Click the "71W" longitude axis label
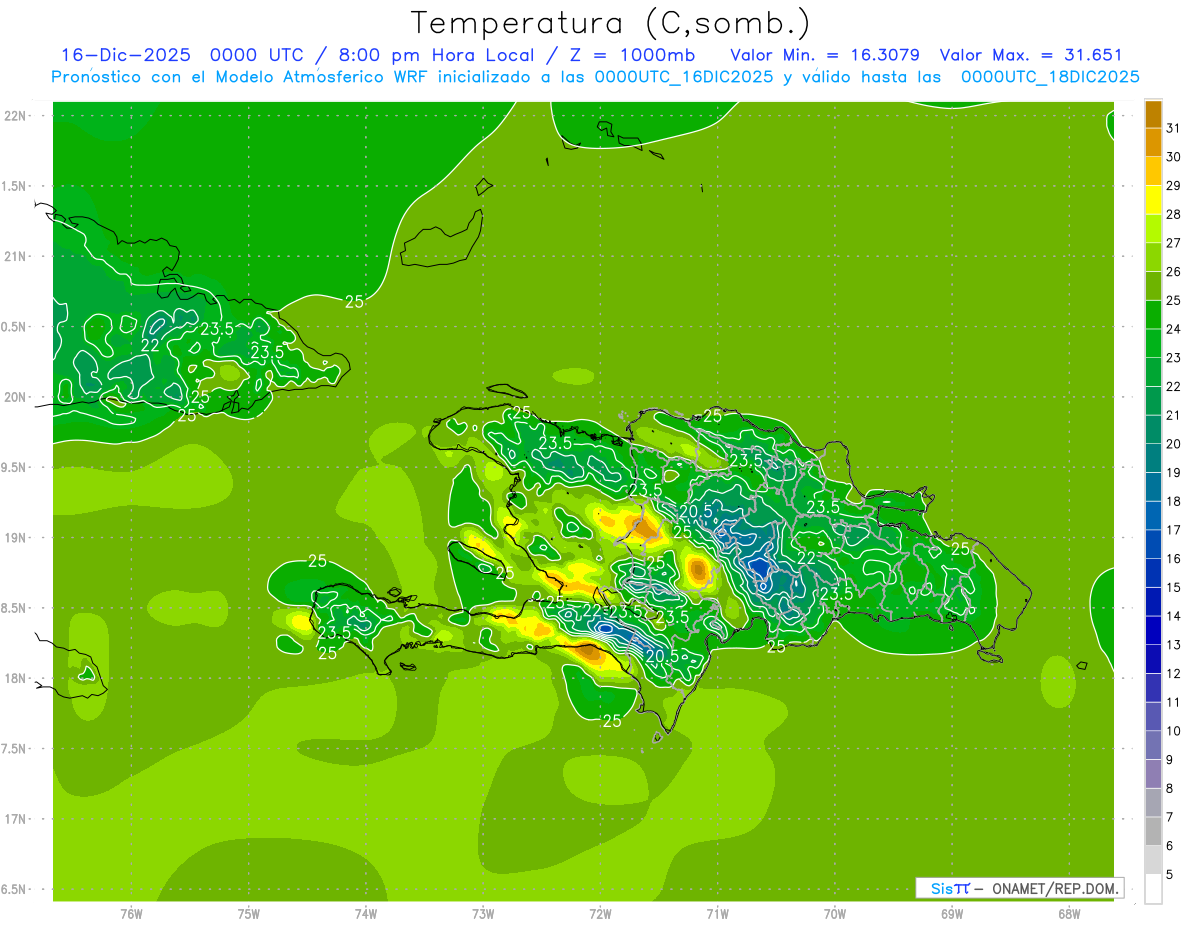 click(717, 913)
